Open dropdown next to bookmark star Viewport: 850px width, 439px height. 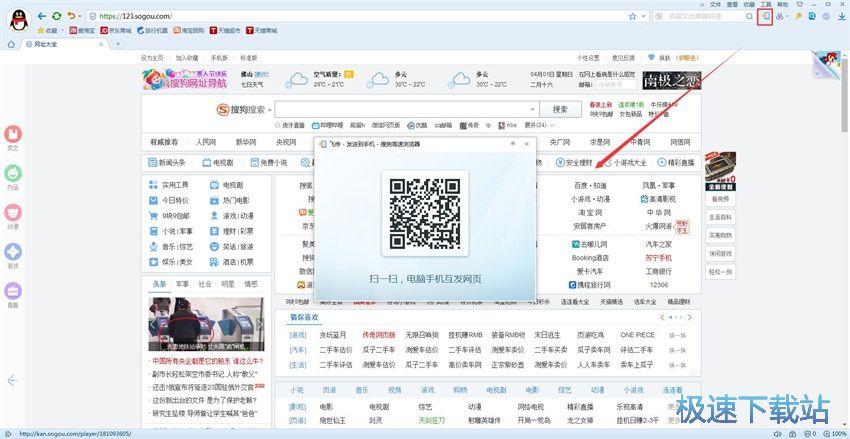coord(643,17)
